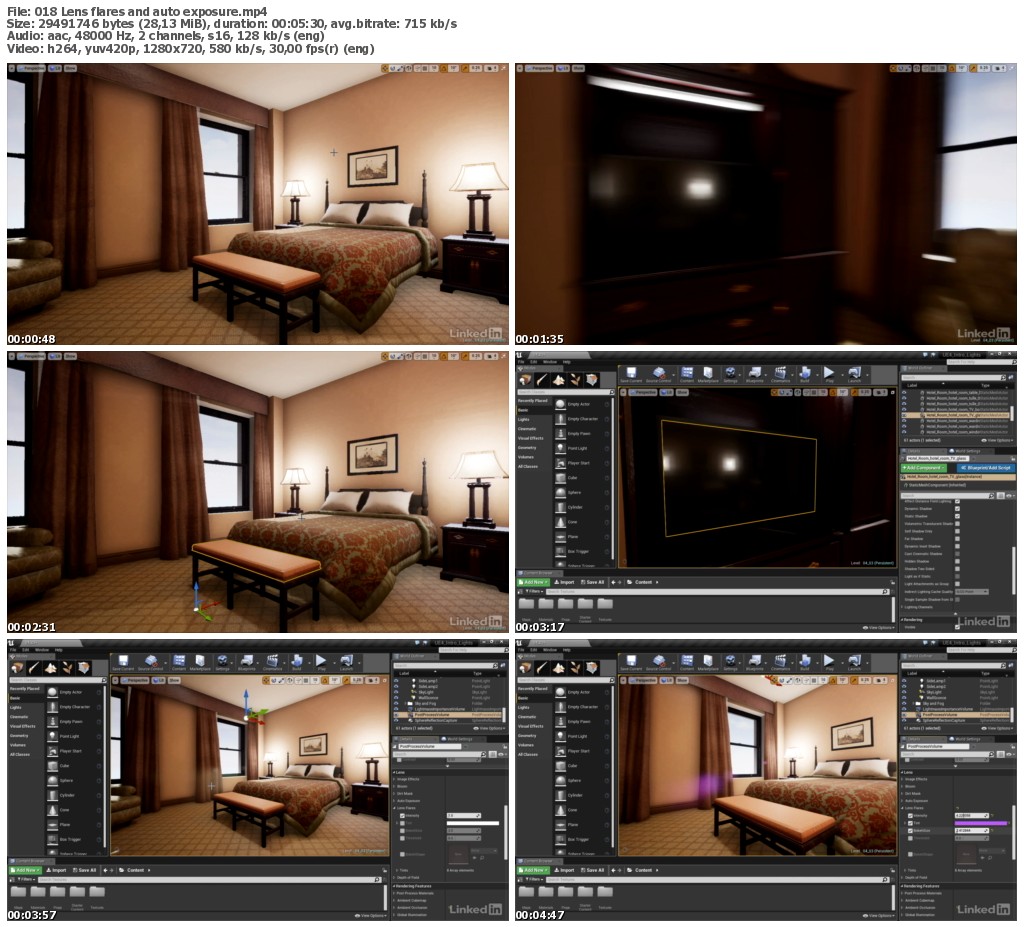The height and width of the screenshot is (927, 1024).
Task: Toggle Tint checkbox in 00:04:47 frame
Action: [910, 823]
